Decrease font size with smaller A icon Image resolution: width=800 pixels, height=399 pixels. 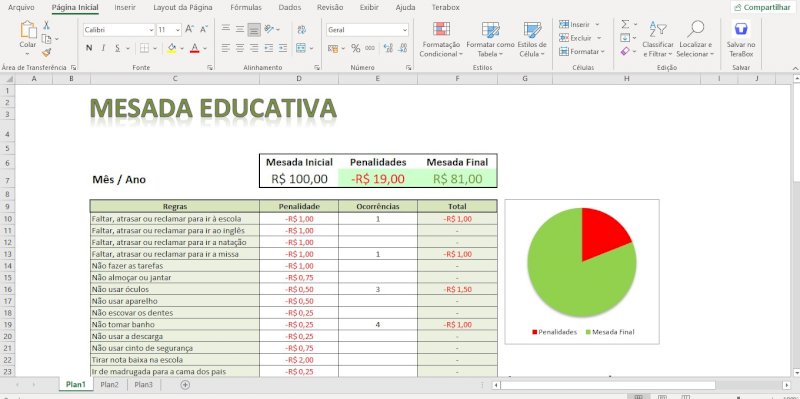[204, 30]
